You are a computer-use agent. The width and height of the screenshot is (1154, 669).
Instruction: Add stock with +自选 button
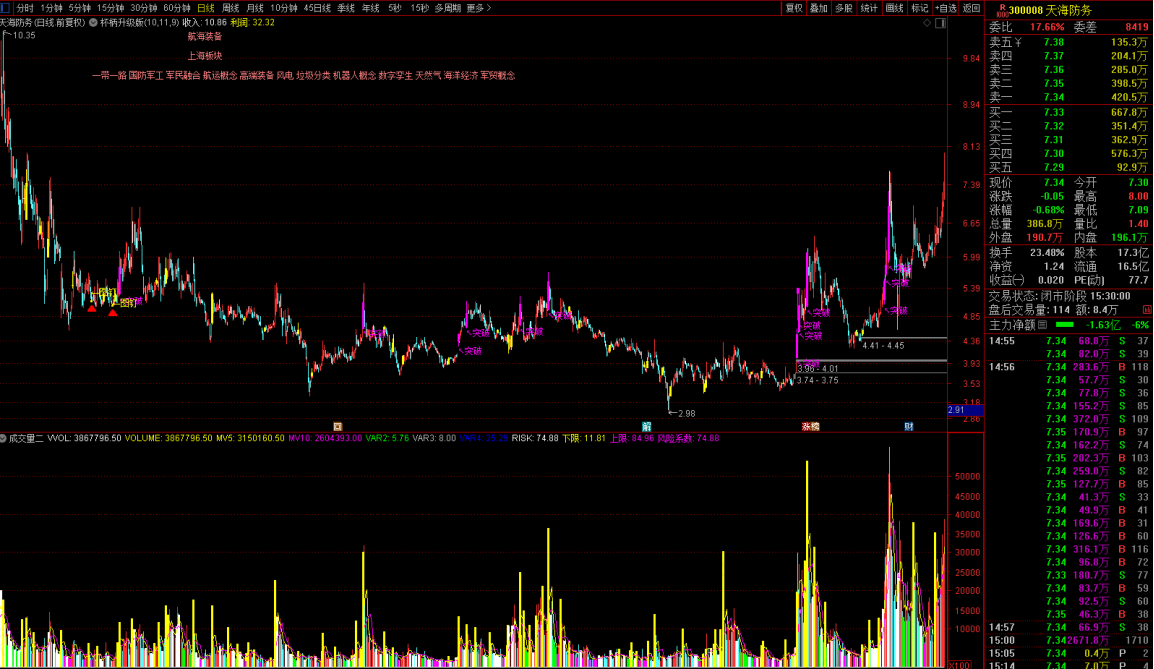[x=946, y=8]
